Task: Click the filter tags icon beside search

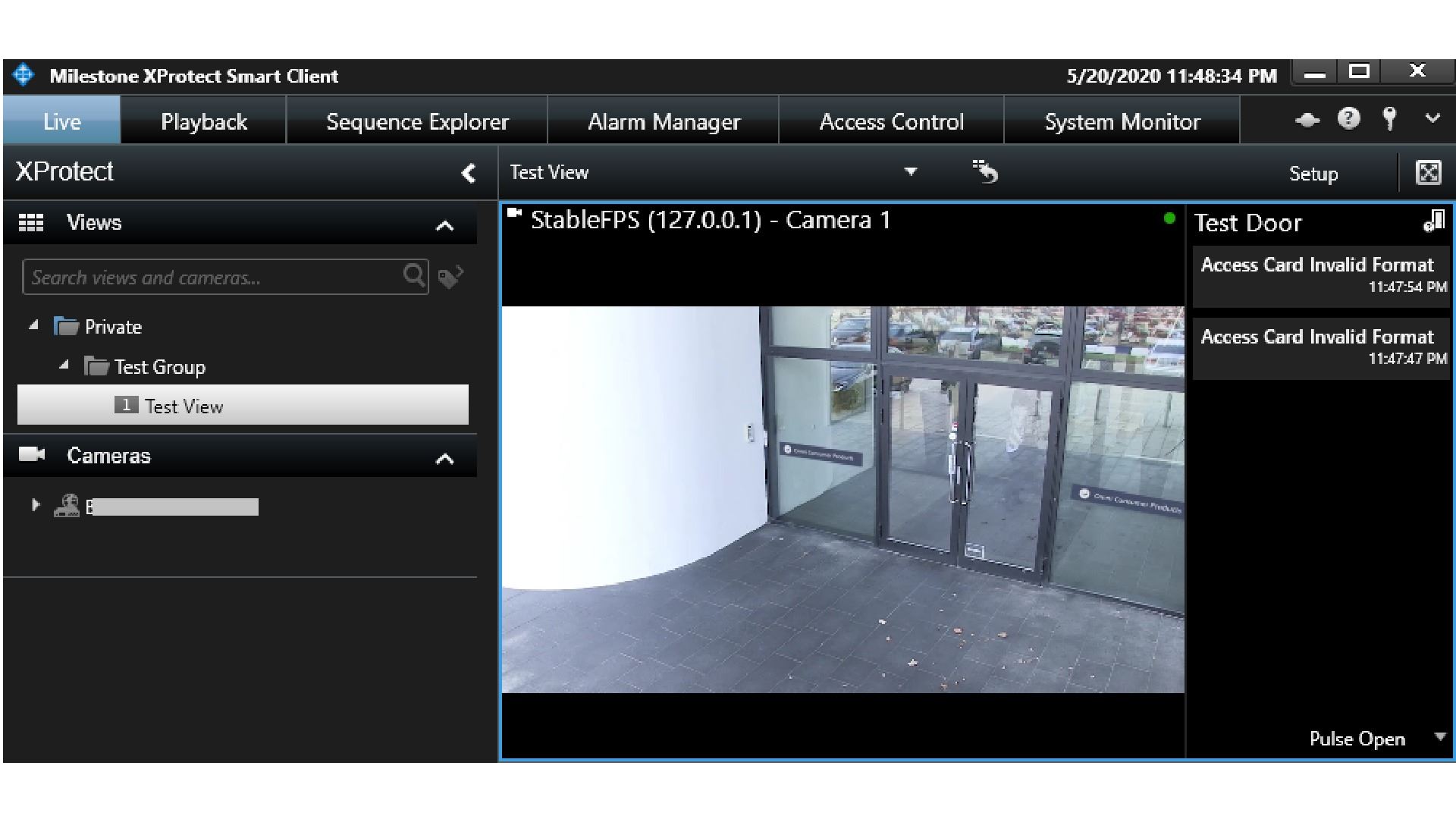Action: point(450,277)
